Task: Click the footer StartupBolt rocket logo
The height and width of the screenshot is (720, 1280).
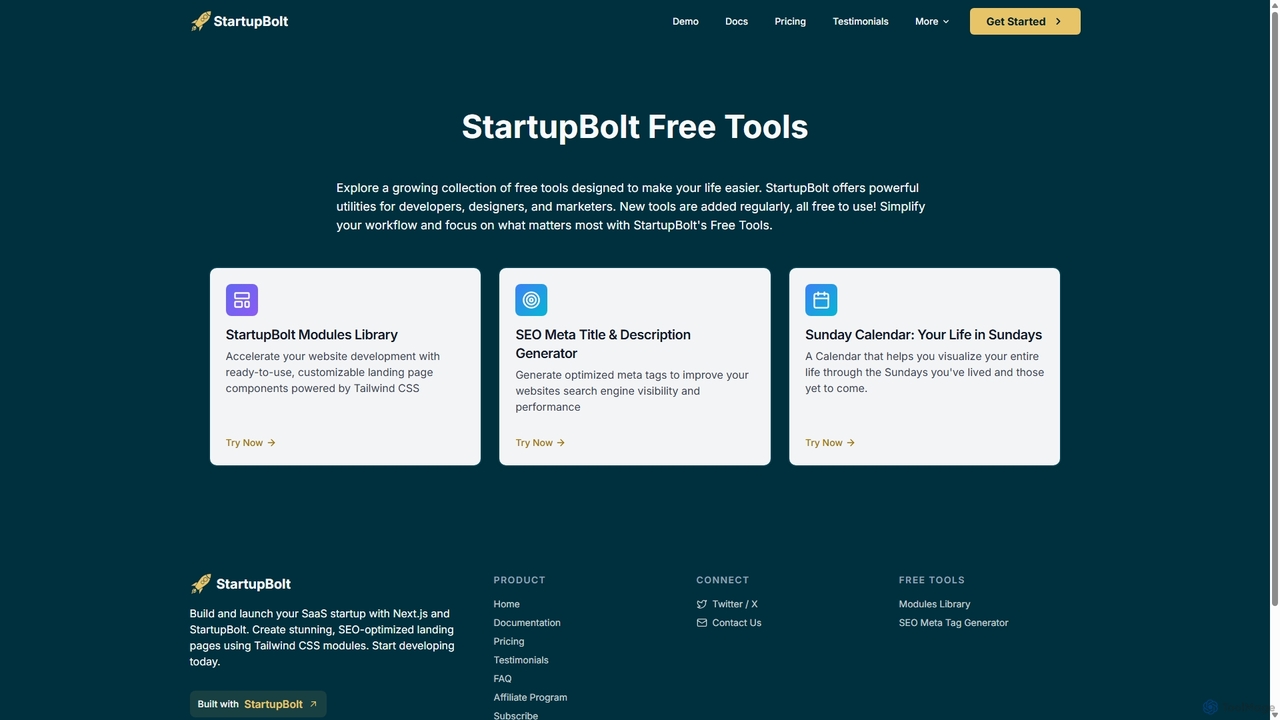Action: tap(241, 584)
